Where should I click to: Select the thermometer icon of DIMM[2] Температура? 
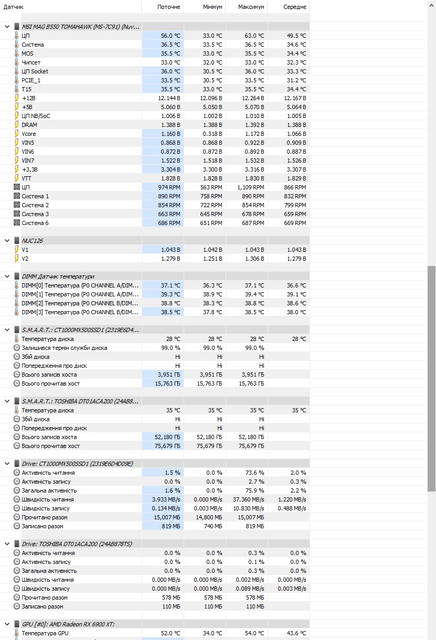point(17,303)
